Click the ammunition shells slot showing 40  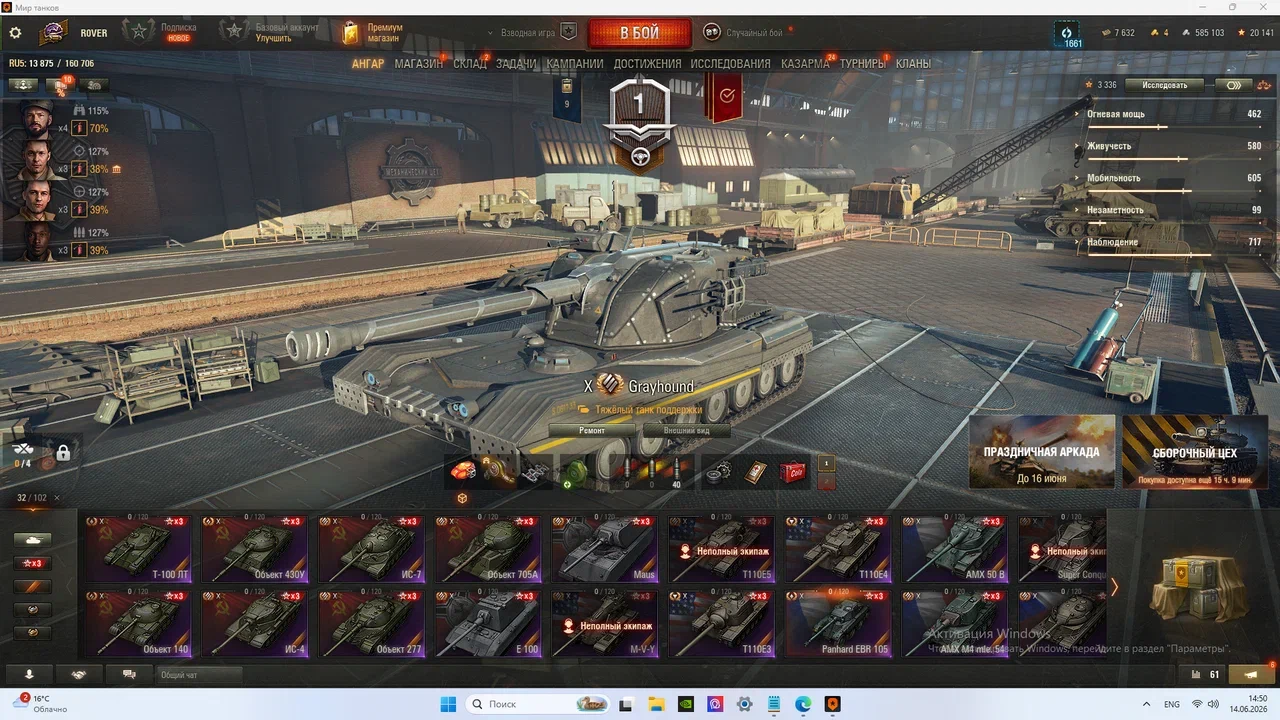(677, 472)
